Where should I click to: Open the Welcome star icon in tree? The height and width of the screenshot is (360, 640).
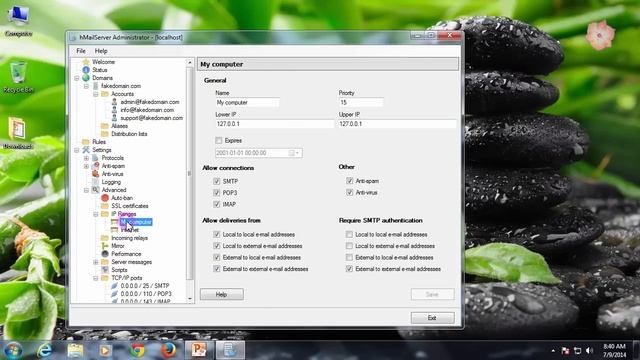[x=86, y=62]
